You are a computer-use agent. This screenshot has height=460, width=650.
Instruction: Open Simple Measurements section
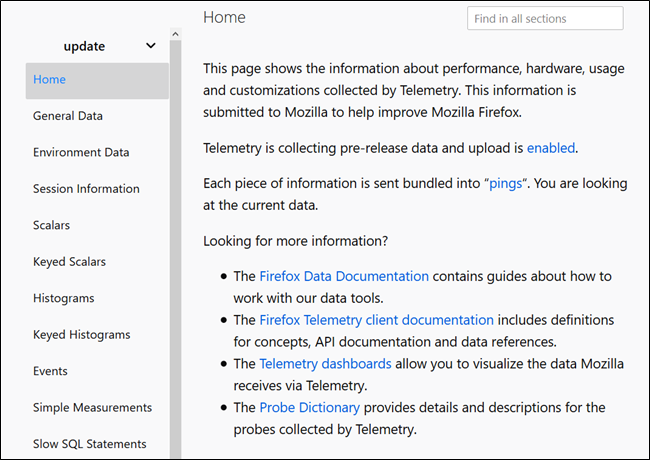[92, 407]
